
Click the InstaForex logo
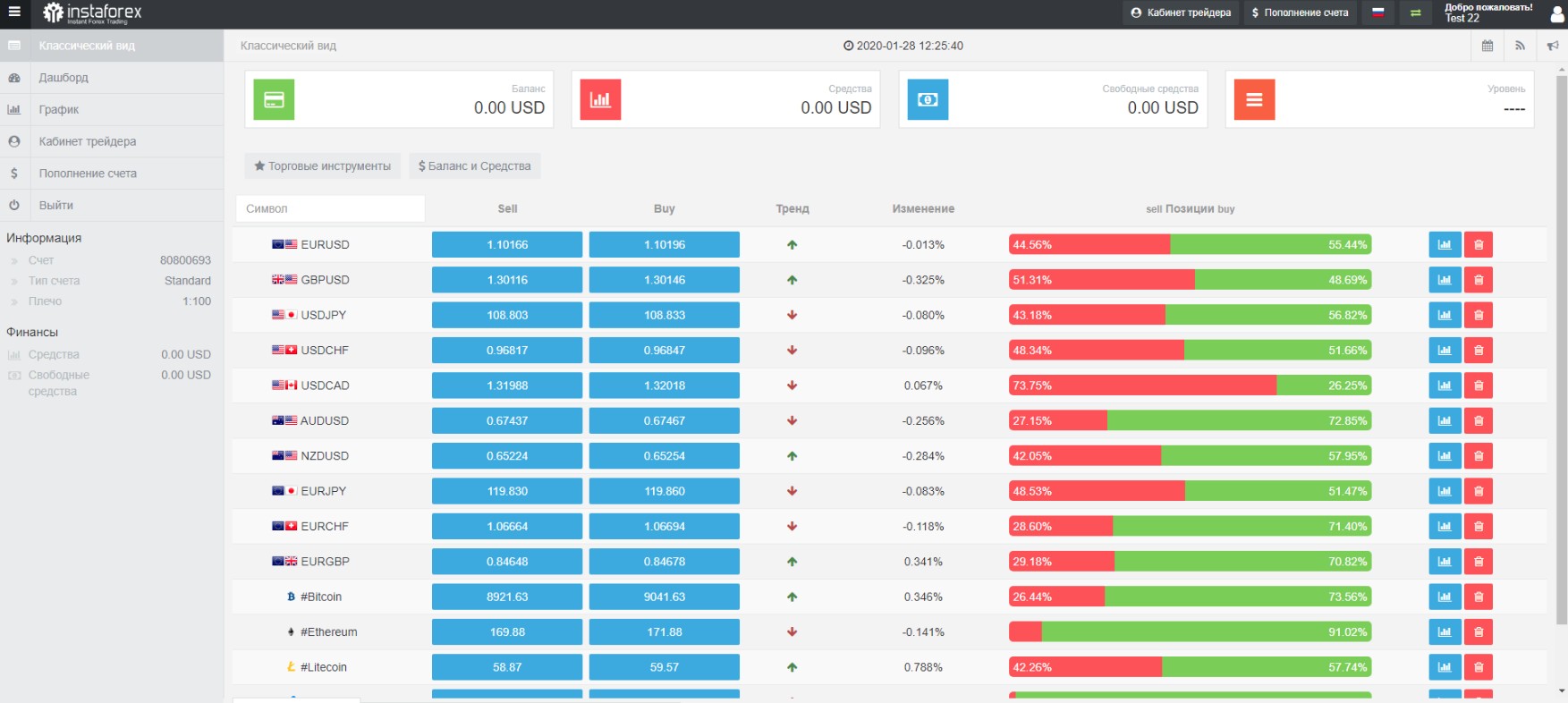(x=92, y=13)
